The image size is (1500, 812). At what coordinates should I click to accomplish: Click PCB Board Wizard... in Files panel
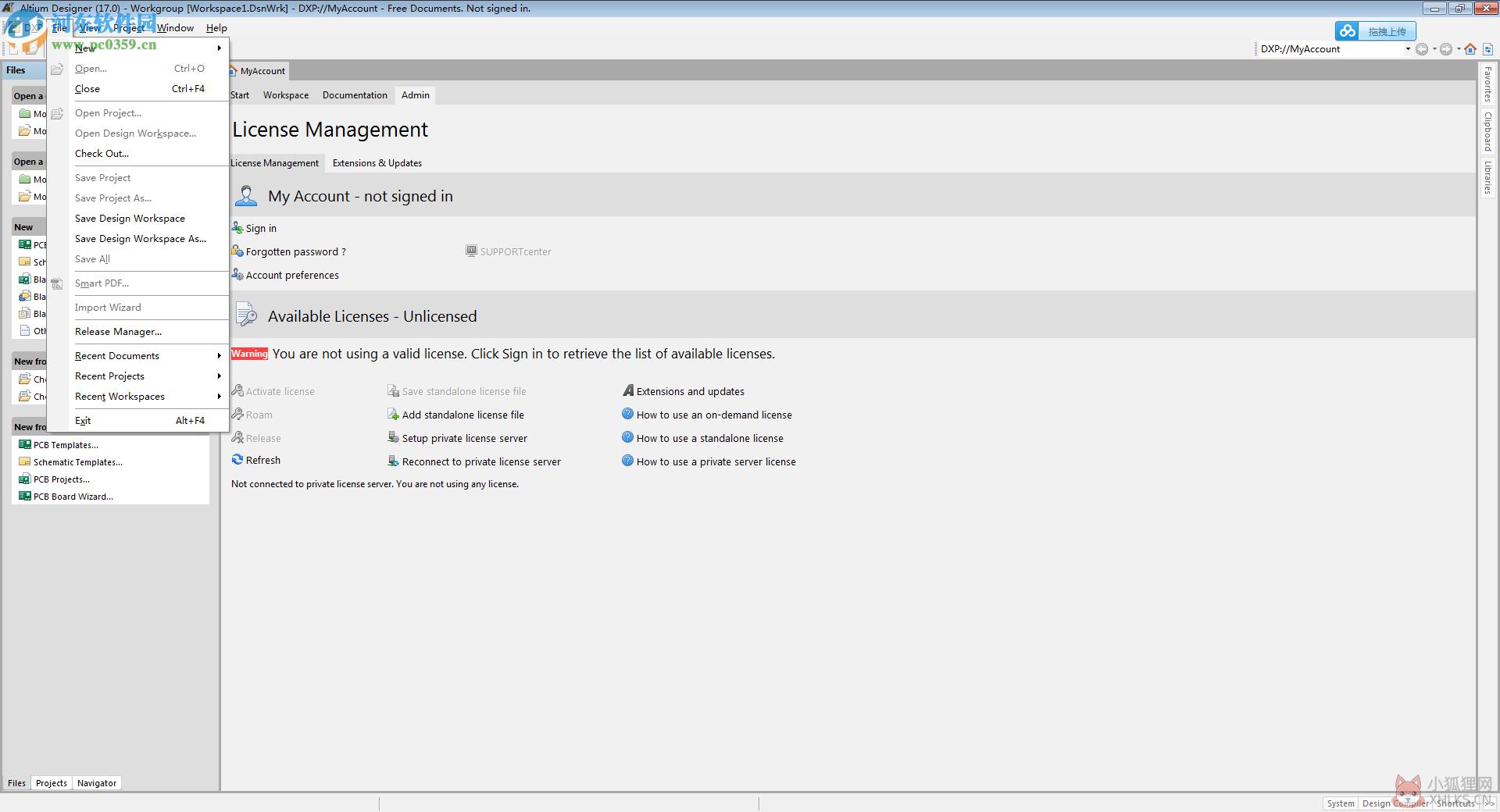coord(73,497)
